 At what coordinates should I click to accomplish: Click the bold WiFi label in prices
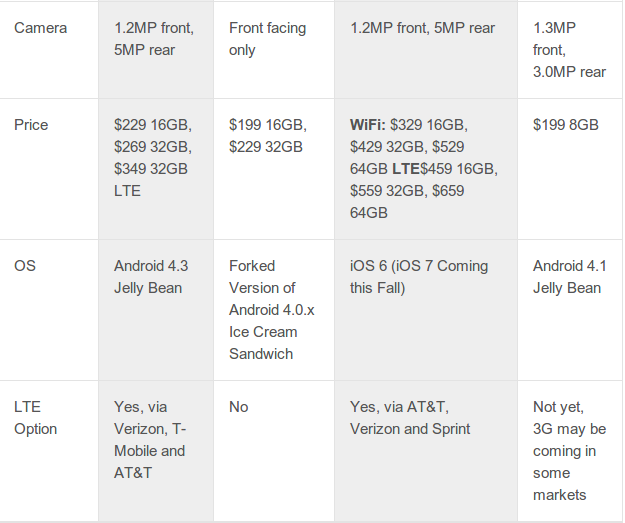click(368, 125)
